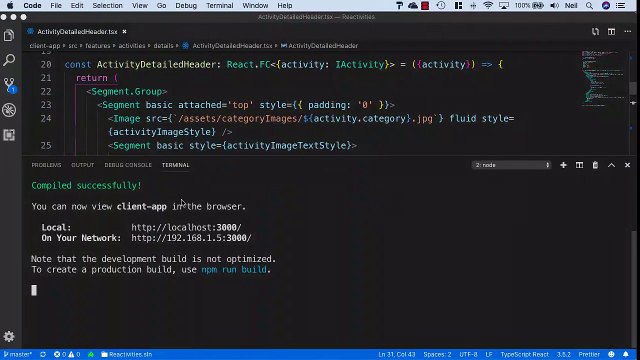Open the Explorer view in activity bar

click(x=9, y=36)
